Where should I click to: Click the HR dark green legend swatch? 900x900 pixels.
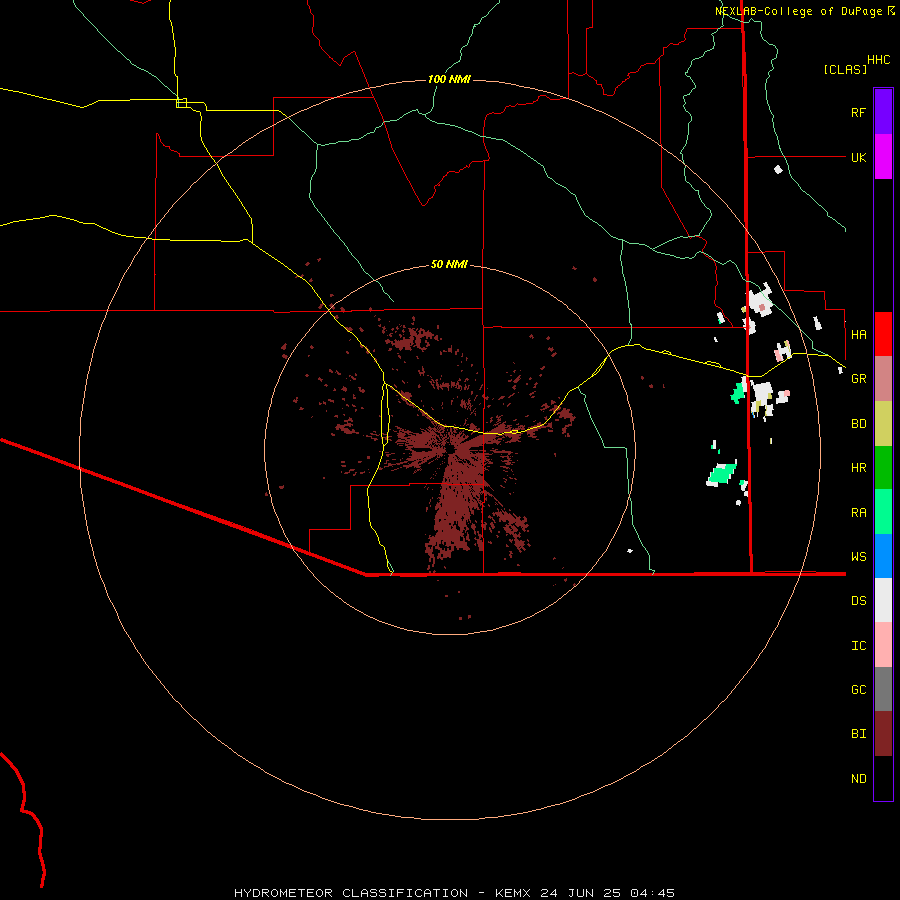point(883,468)
